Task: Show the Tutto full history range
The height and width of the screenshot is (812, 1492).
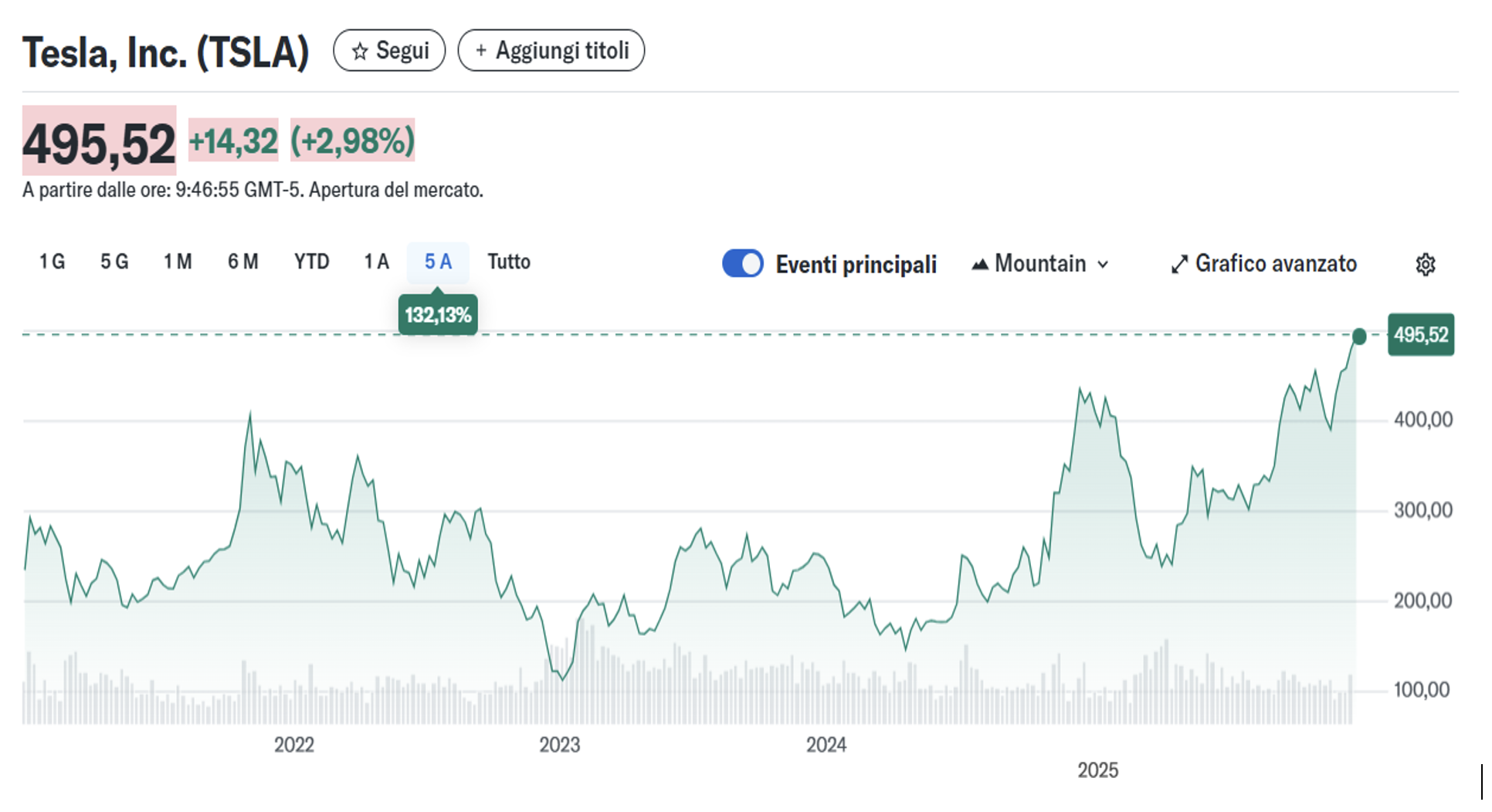Action: (509, 262)
